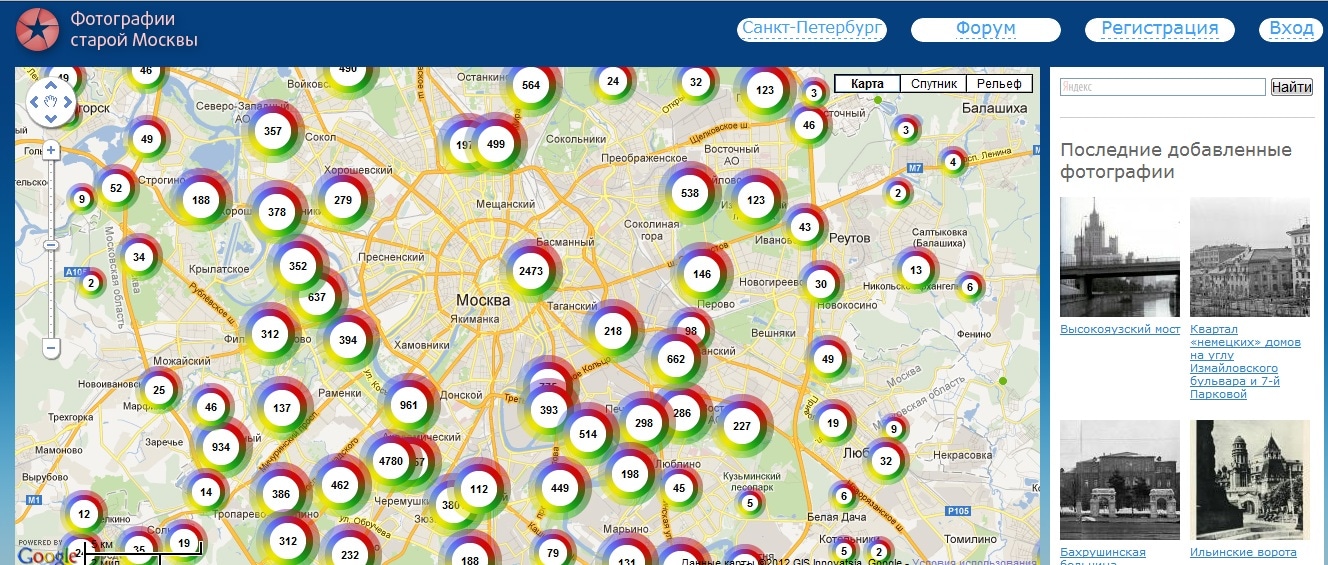The width and height of the screenshot is (1328, 565).
Task: Select the Карта map type
Action: tap(867, 84)
